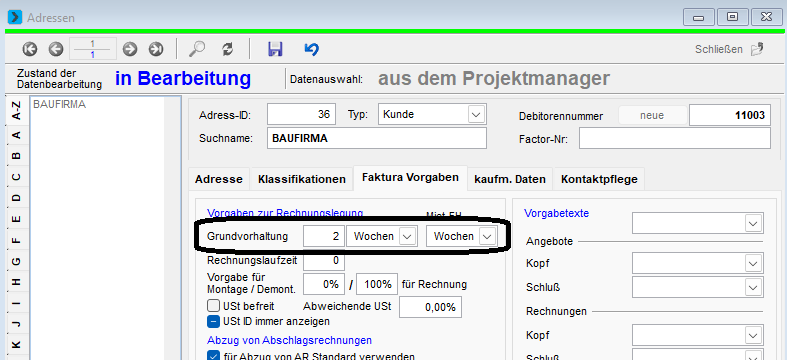Image resolution: width=787 pixels, height=360 pixels.
Task: Undo changes with the blue arrow
Action: [x=311, y=49]
